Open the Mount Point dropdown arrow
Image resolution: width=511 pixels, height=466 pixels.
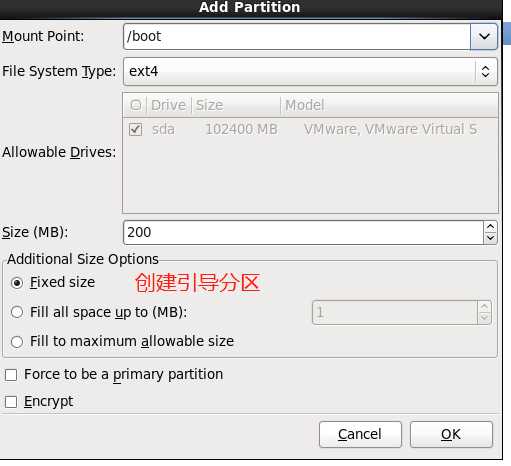484,36
